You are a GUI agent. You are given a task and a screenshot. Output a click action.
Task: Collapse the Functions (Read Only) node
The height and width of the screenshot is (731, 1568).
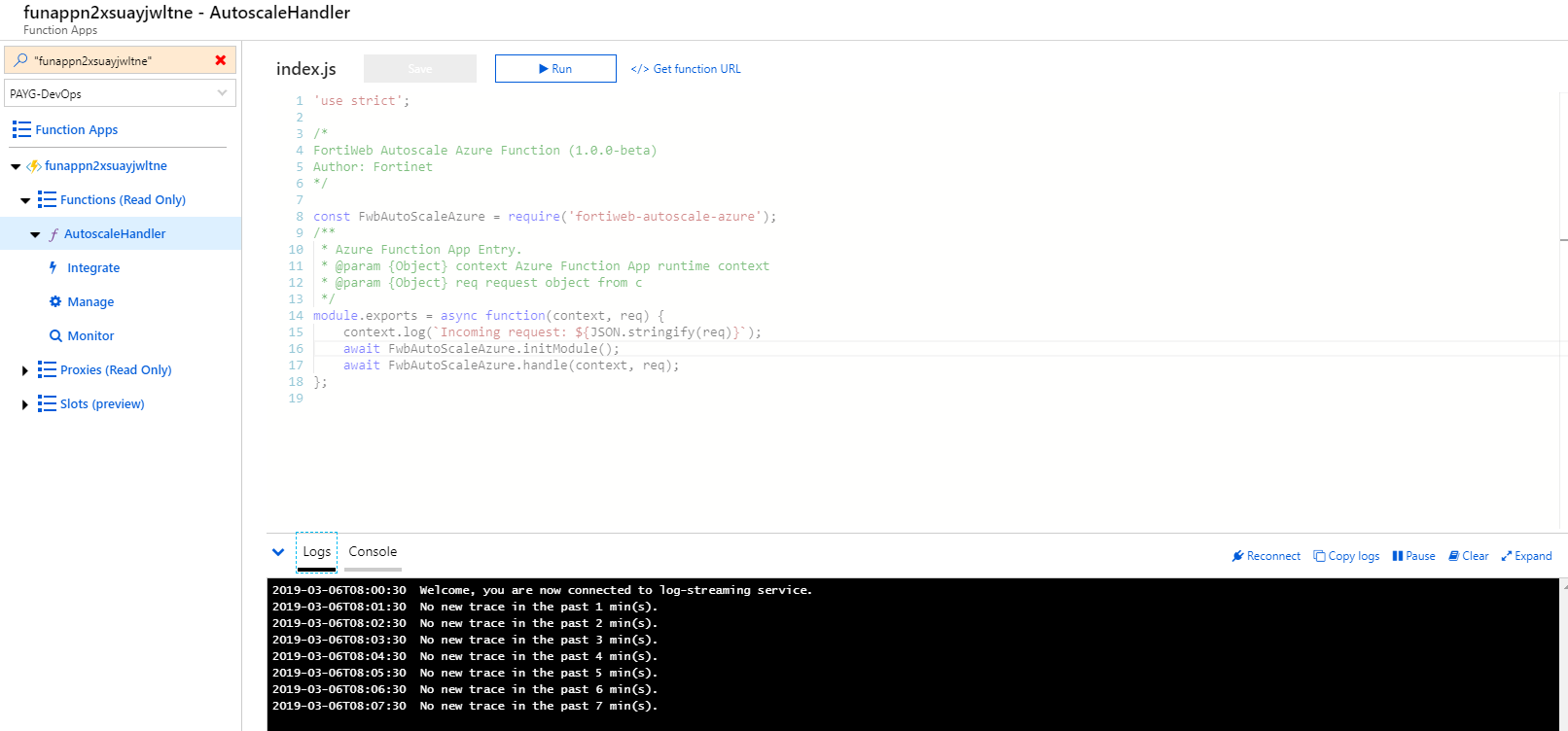tap(25, 200)
